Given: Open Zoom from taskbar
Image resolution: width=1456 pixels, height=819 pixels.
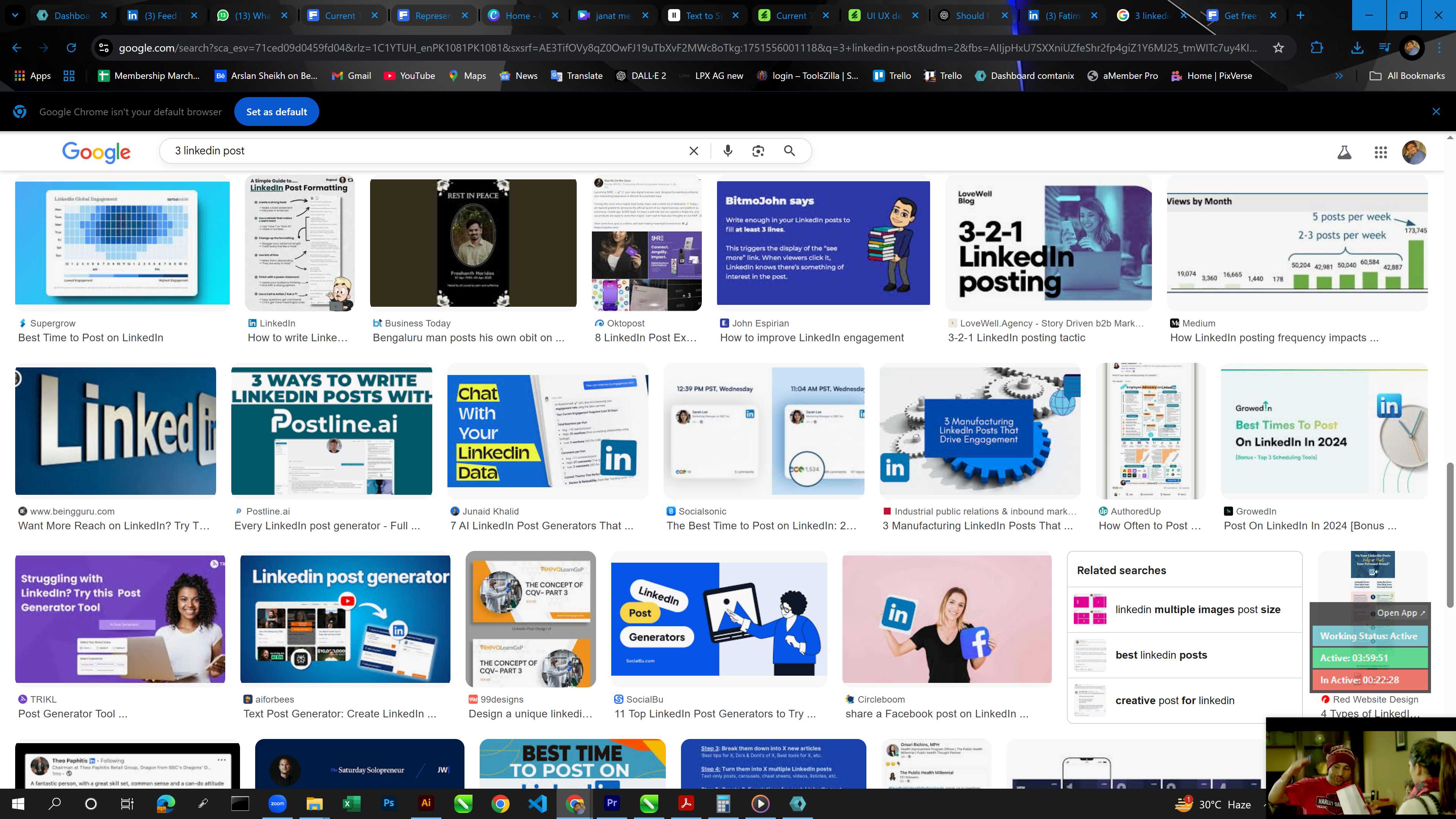Looking at the screenshot, I should (x=277, y=804).
